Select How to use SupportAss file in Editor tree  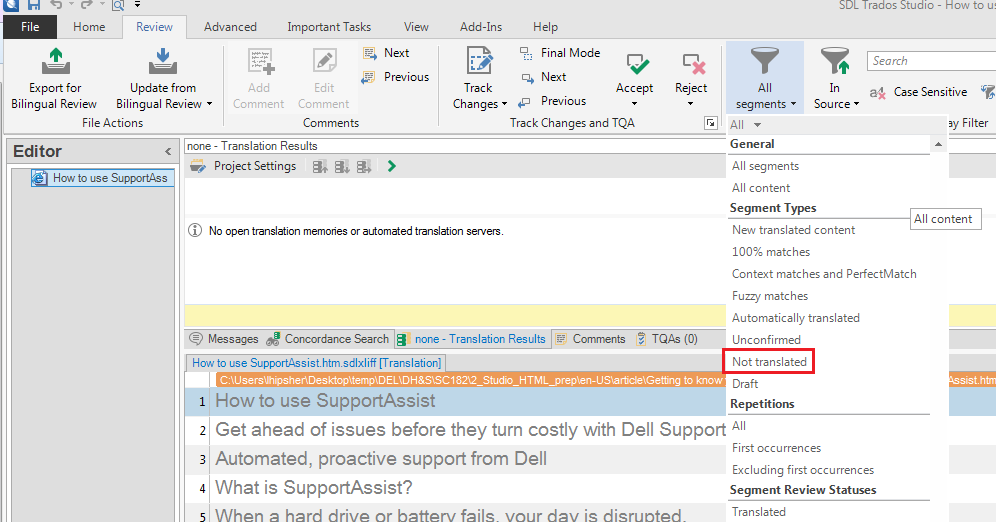click(x=102, y=178)
